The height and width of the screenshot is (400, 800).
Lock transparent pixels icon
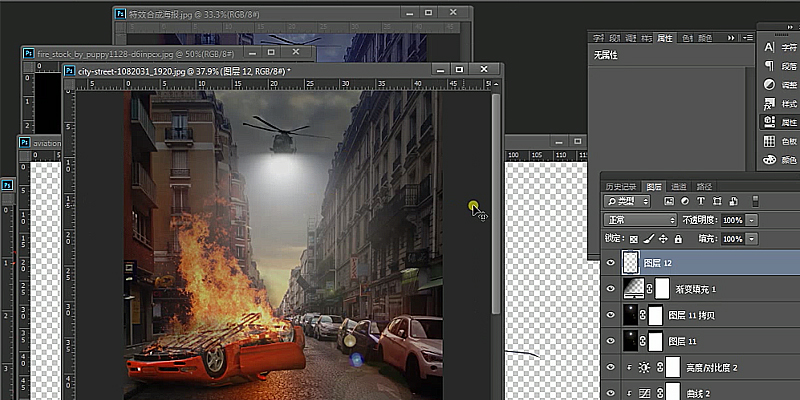click(634, 239)
